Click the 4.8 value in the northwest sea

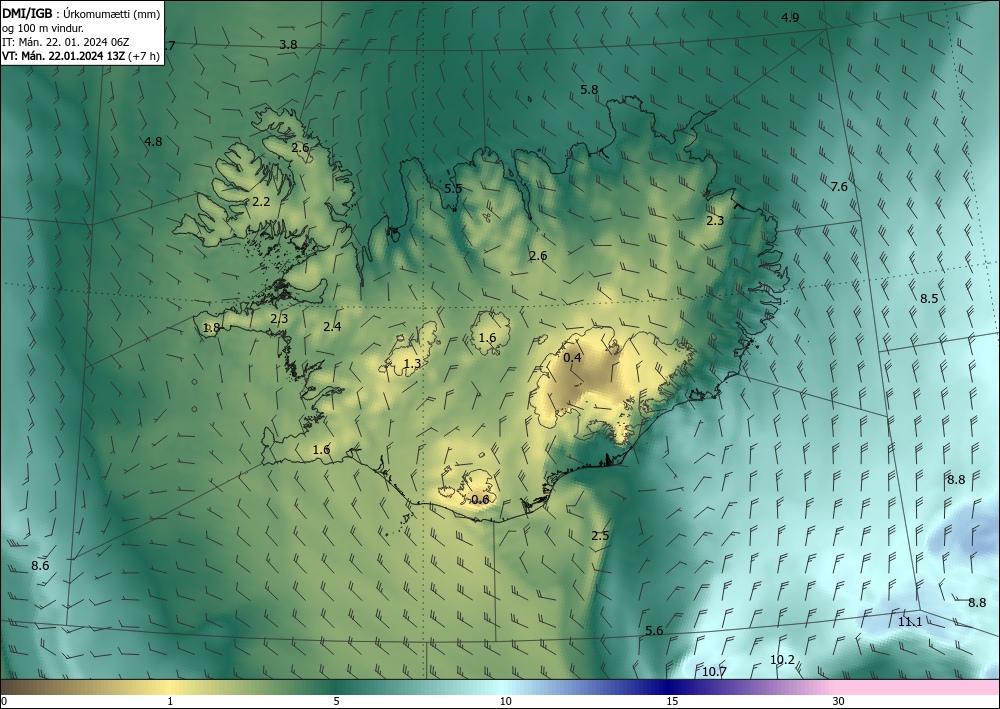[153, 142]
